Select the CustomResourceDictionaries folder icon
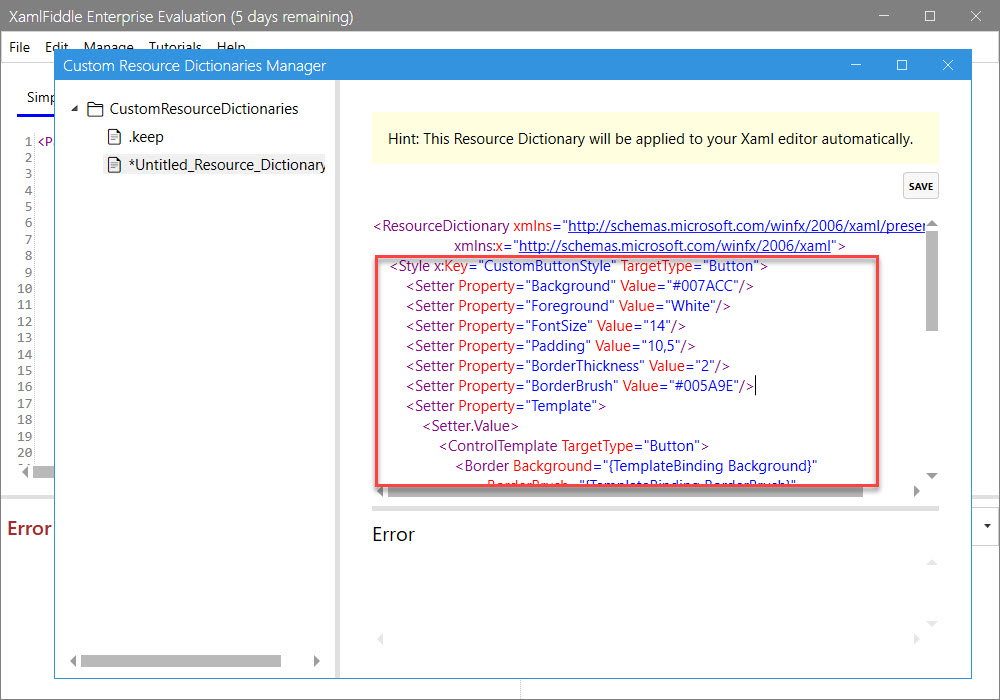 (95, 109)
